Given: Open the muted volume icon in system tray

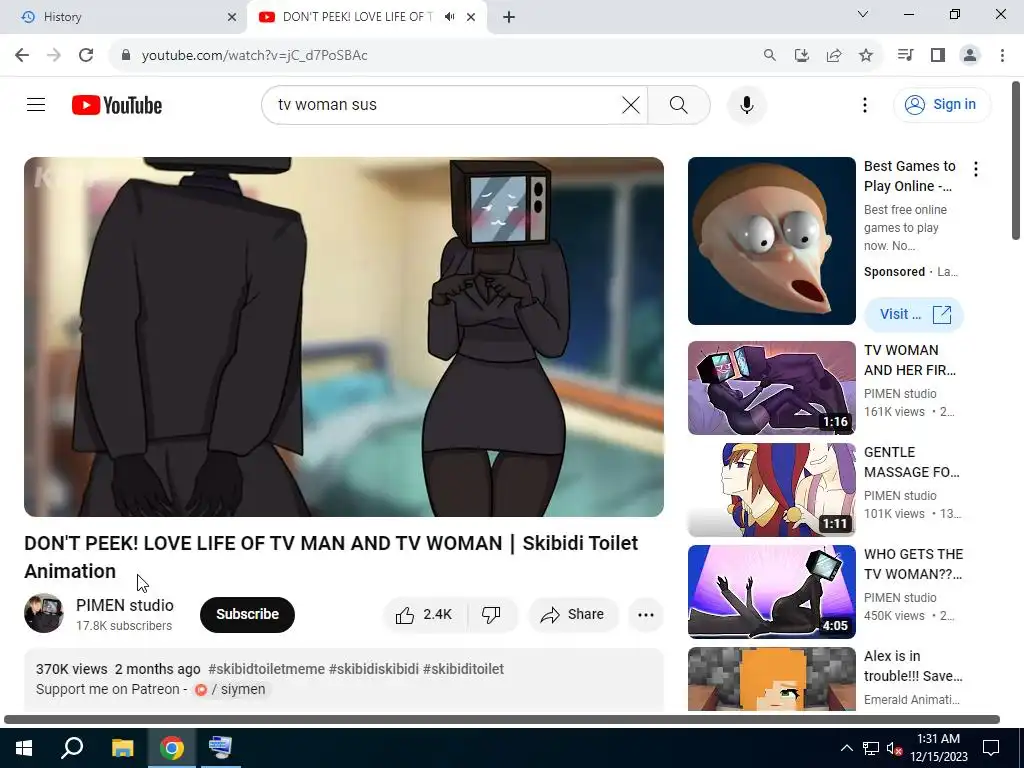Looking at the screenshot, I should coord(895,748).
